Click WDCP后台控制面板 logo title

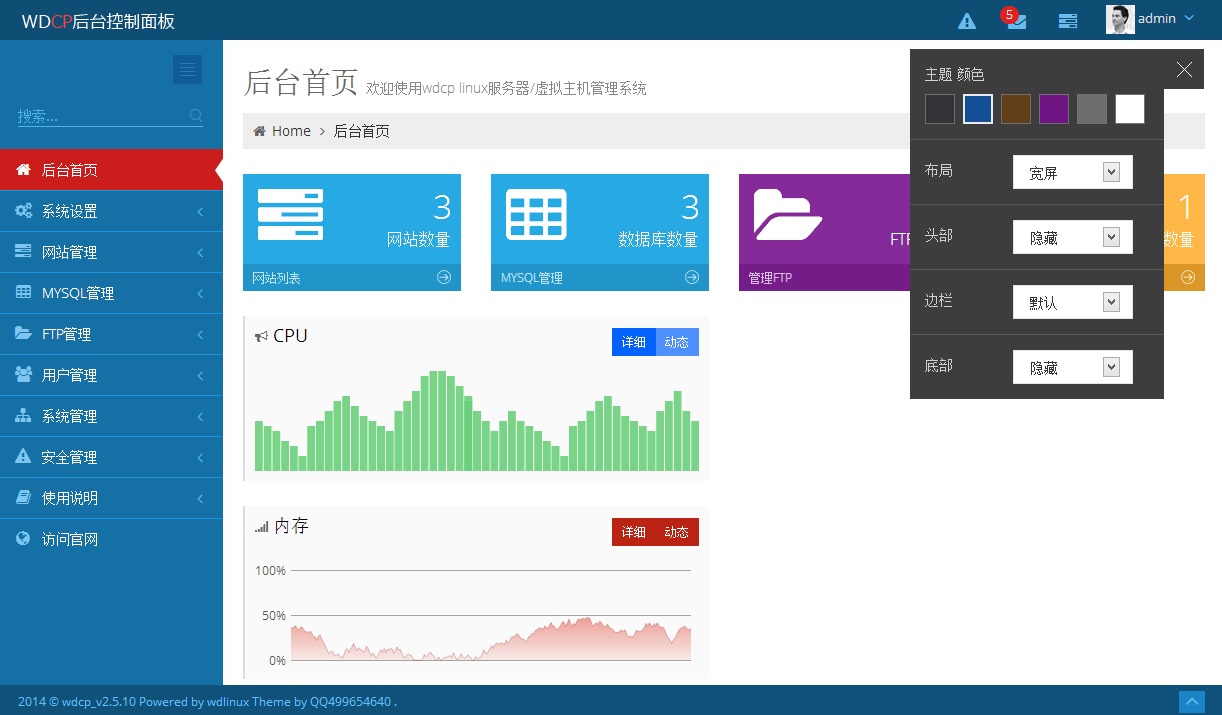[x=98, y=21]
